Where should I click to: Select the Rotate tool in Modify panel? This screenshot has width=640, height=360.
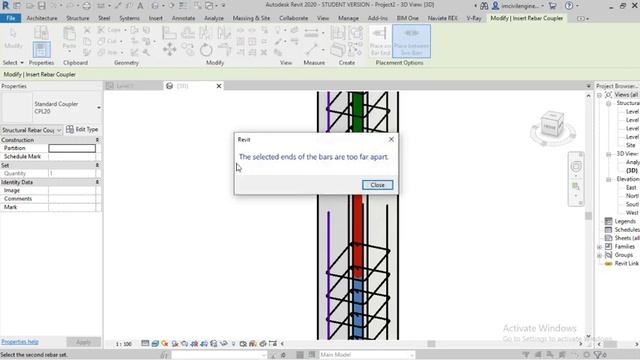[x=206, y=50]
